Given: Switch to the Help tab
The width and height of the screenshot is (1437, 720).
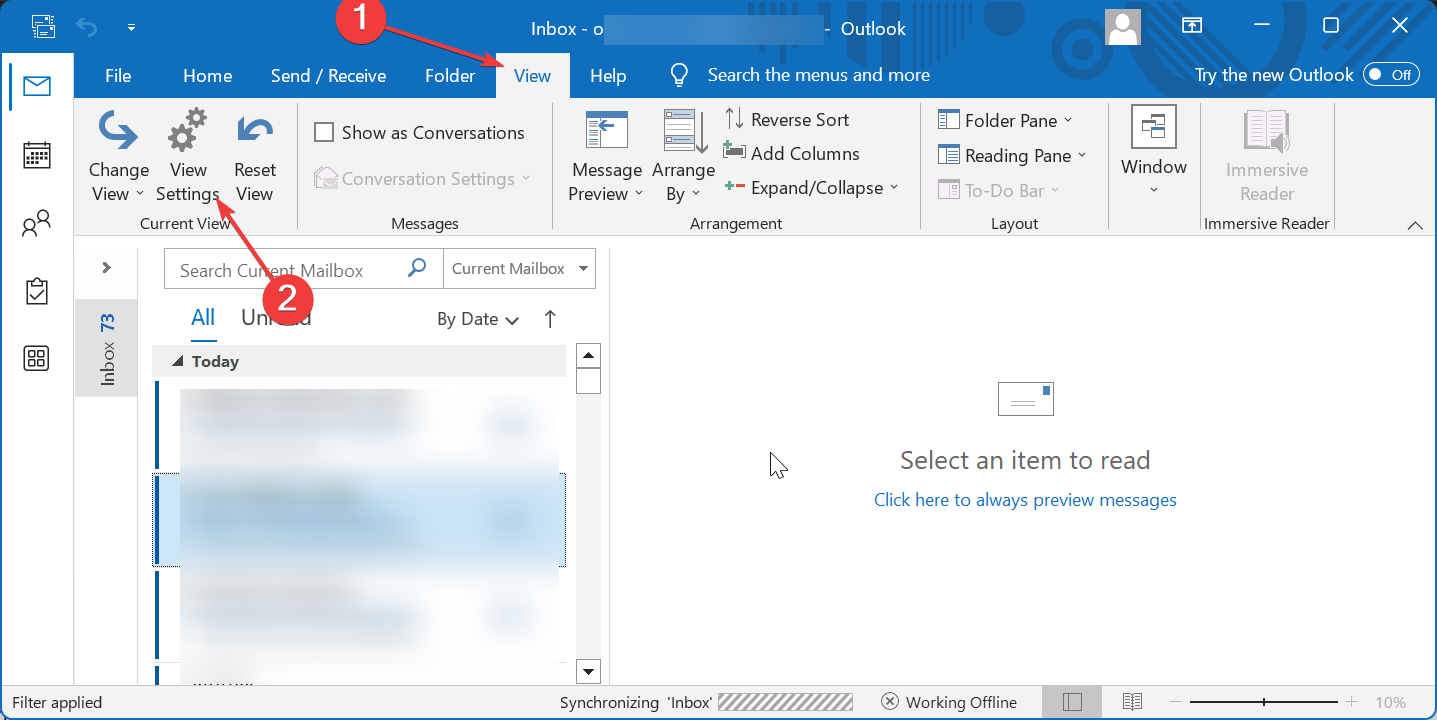Looking at the screenshot, I should [608, 76].
